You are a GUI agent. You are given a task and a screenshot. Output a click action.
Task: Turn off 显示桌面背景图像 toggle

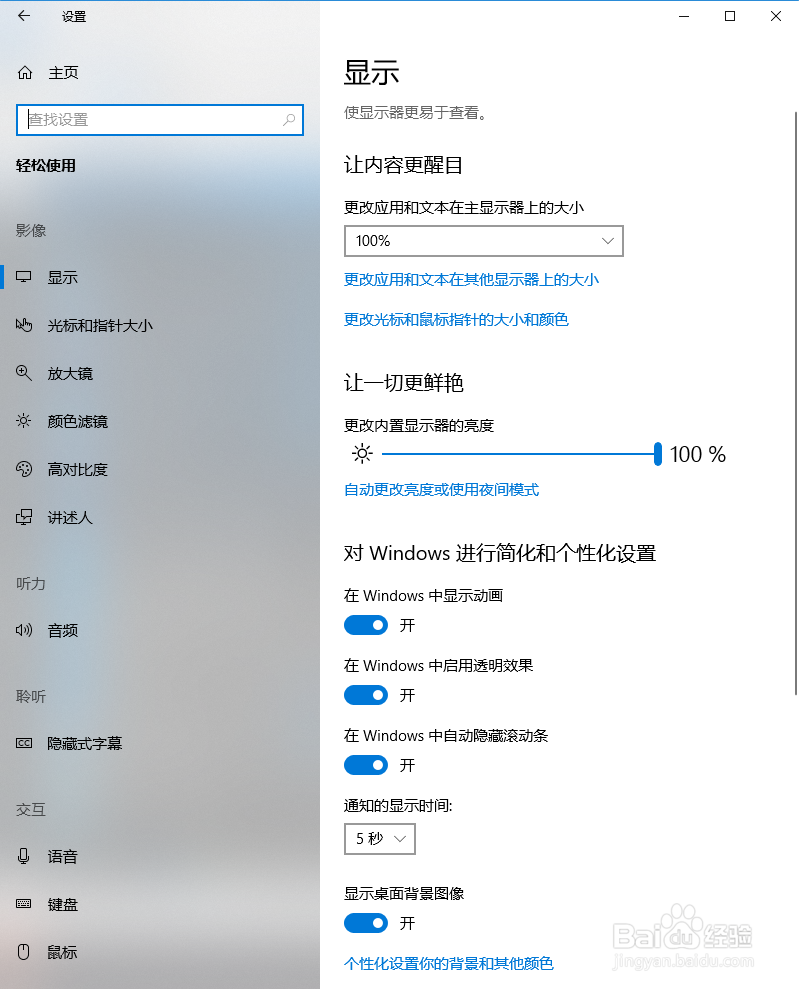[x=366, y=923]
